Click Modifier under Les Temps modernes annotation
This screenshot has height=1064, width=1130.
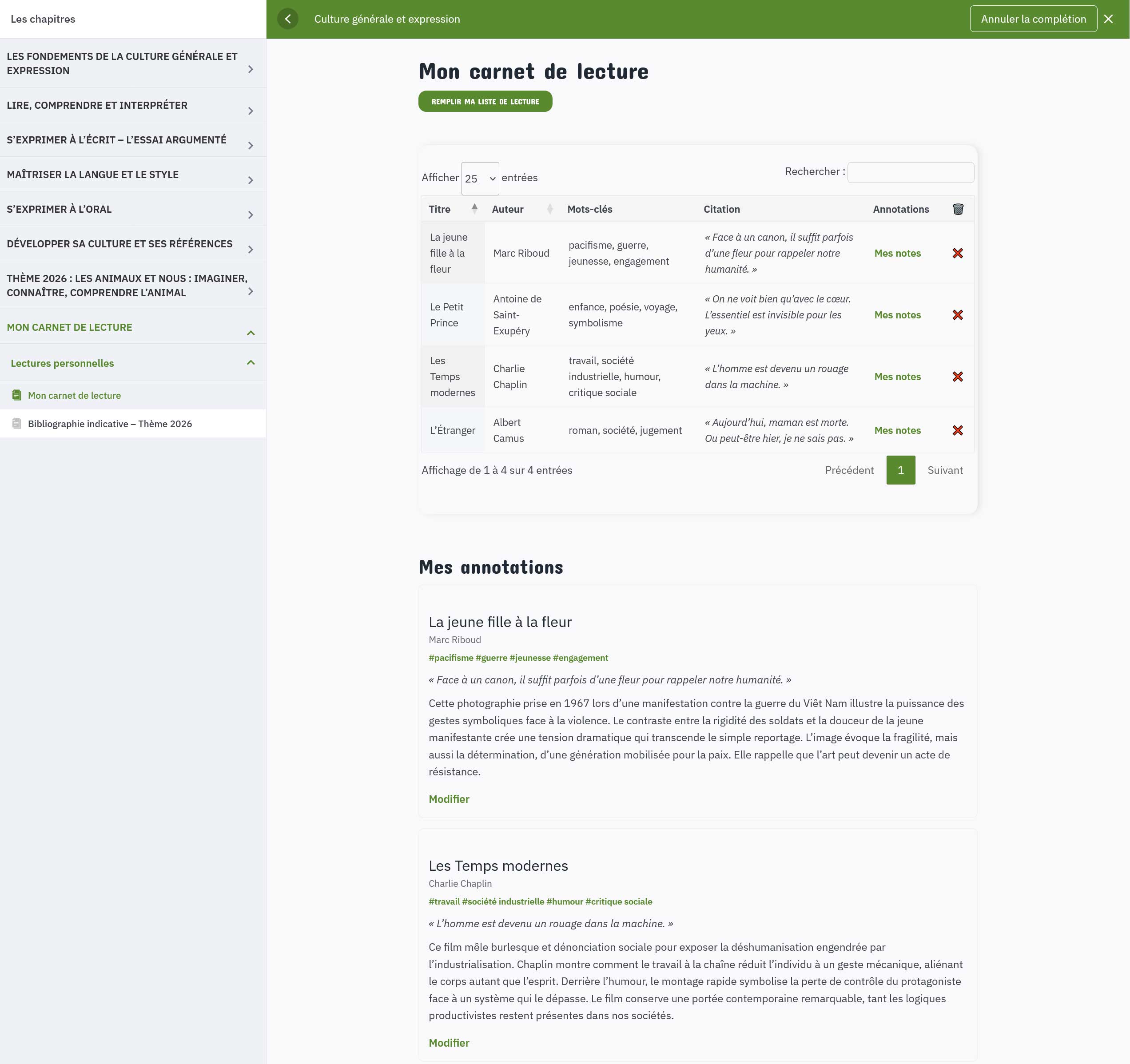(x=449, y=1042)
